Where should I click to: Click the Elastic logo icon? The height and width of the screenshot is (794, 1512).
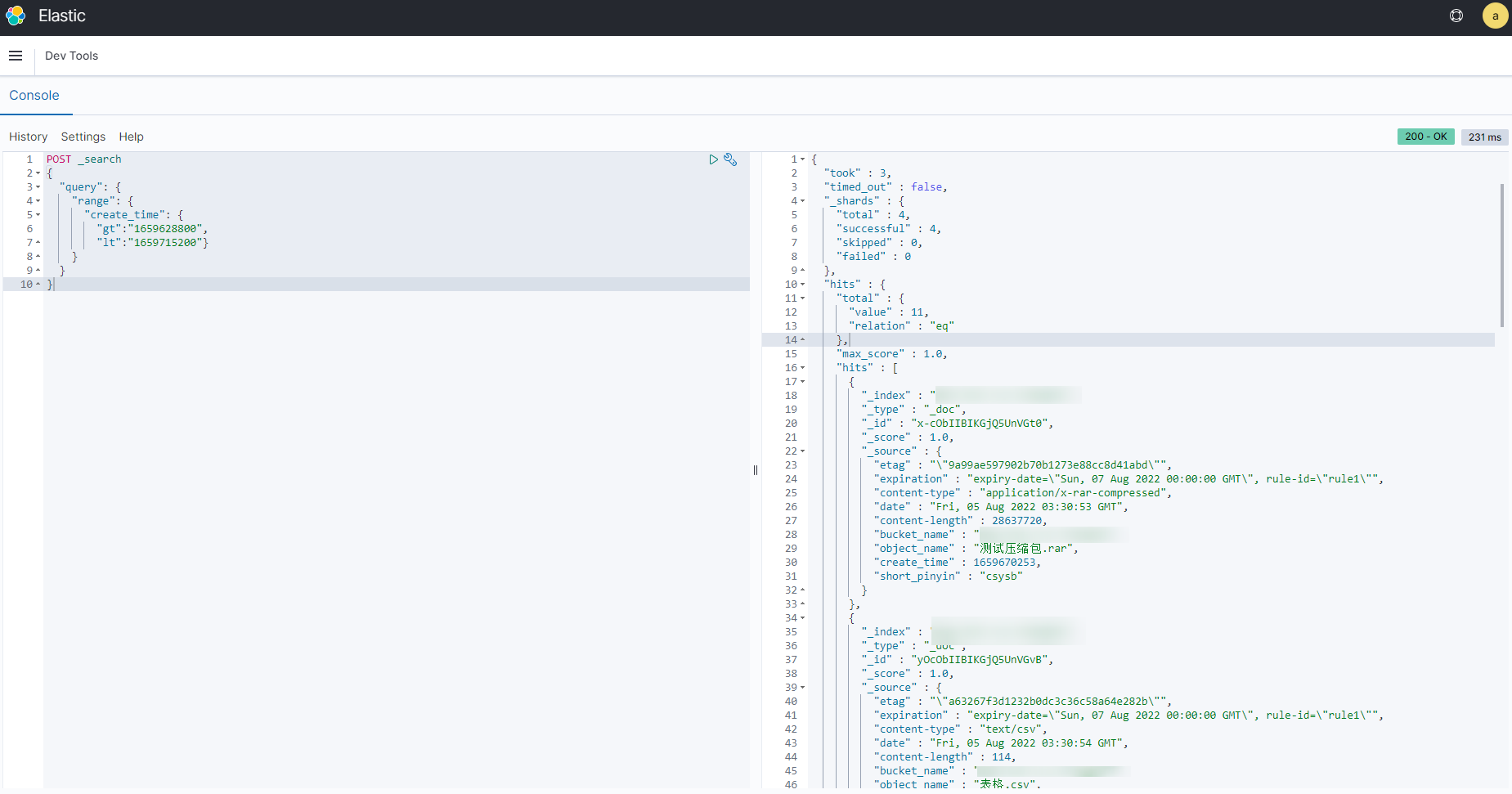(x=16, y=16)
